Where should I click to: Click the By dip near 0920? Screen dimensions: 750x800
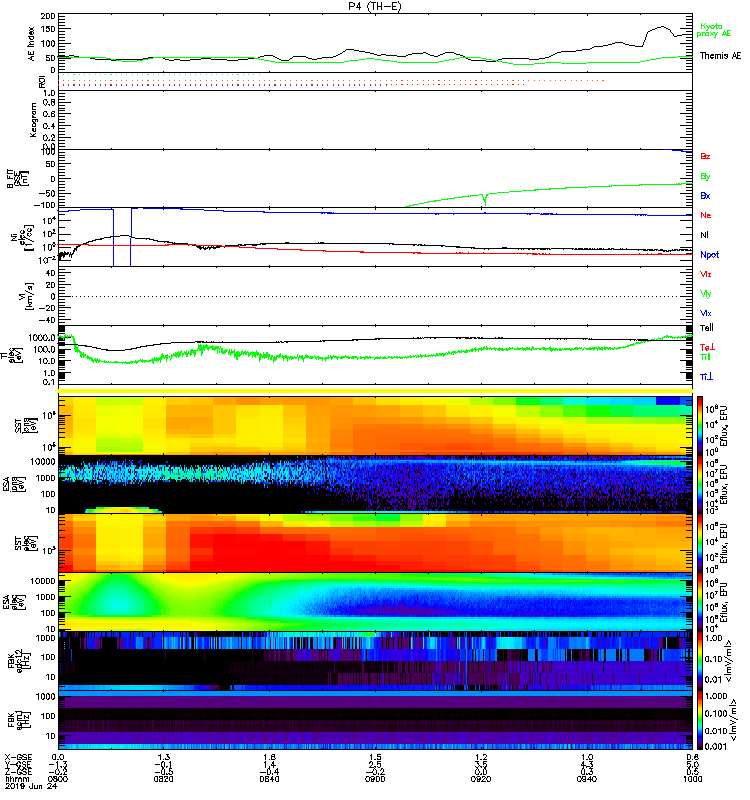click(x=484, y=199)
